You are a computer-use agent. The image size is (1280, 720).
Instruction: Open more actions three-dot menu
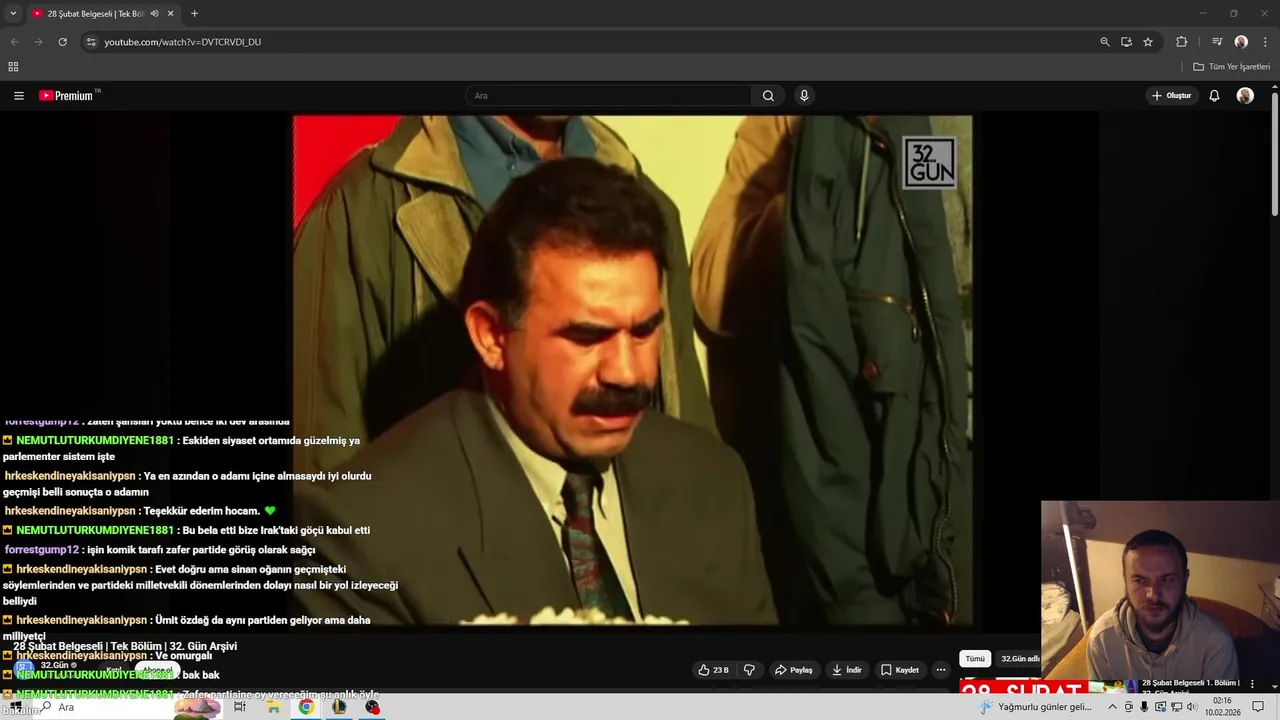940,670
